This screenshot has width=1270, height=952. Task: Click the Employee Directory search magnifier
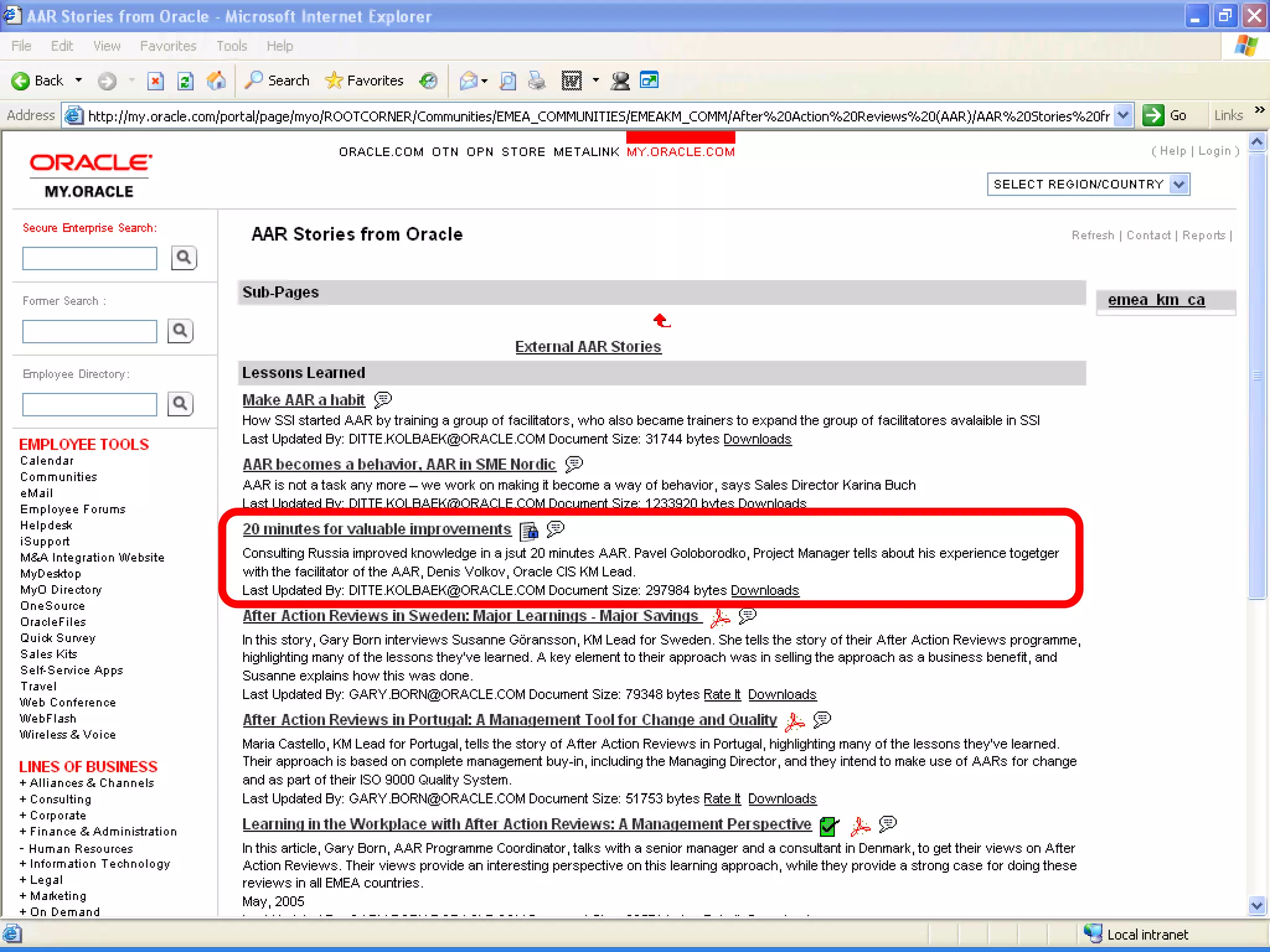(x=180, y=404)
